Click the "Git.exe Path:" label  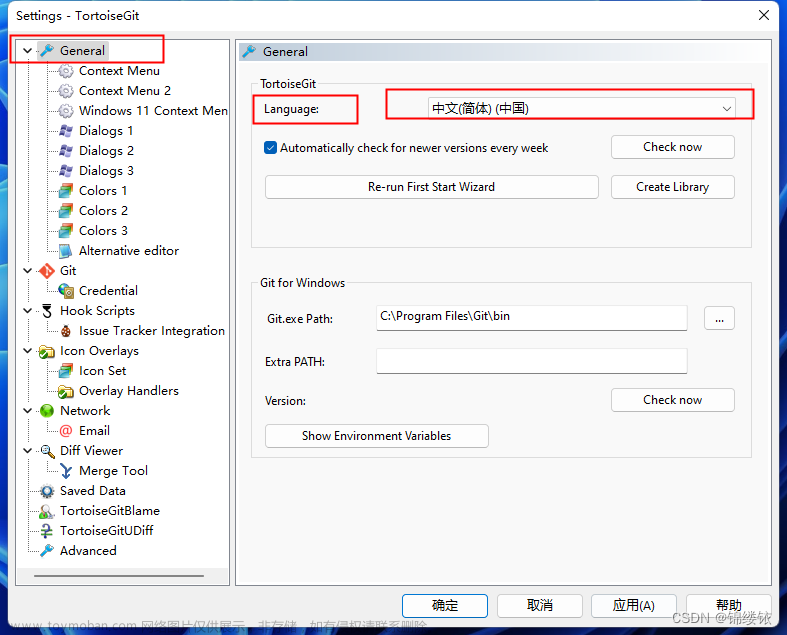(300, 319)
